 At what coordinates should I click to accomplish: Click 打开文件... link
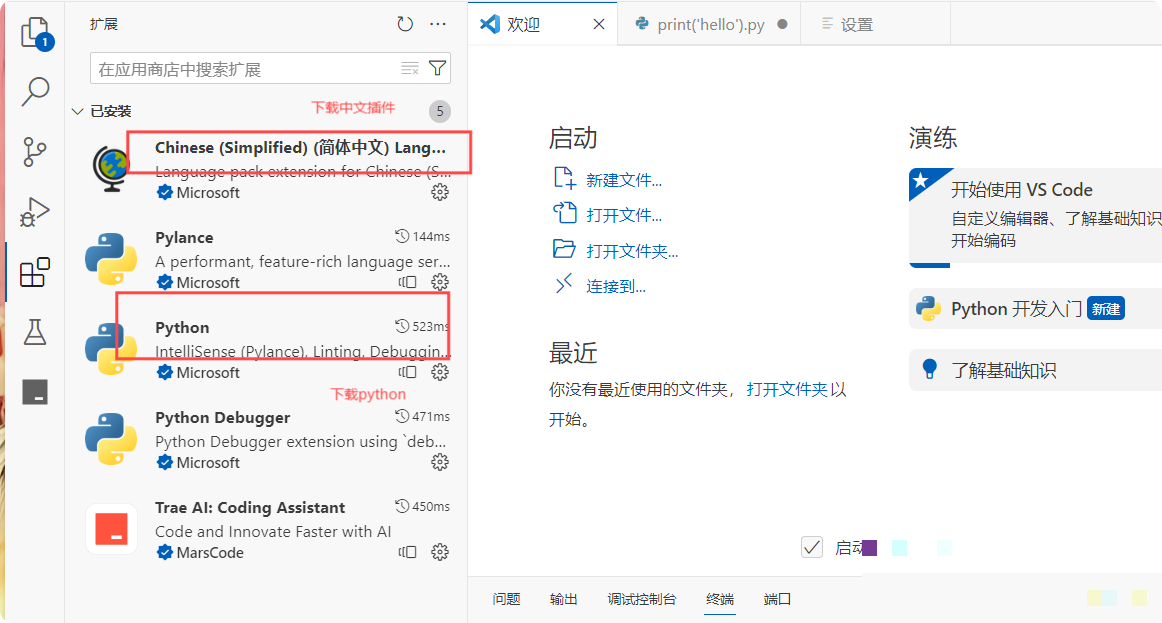click(624, 215)
